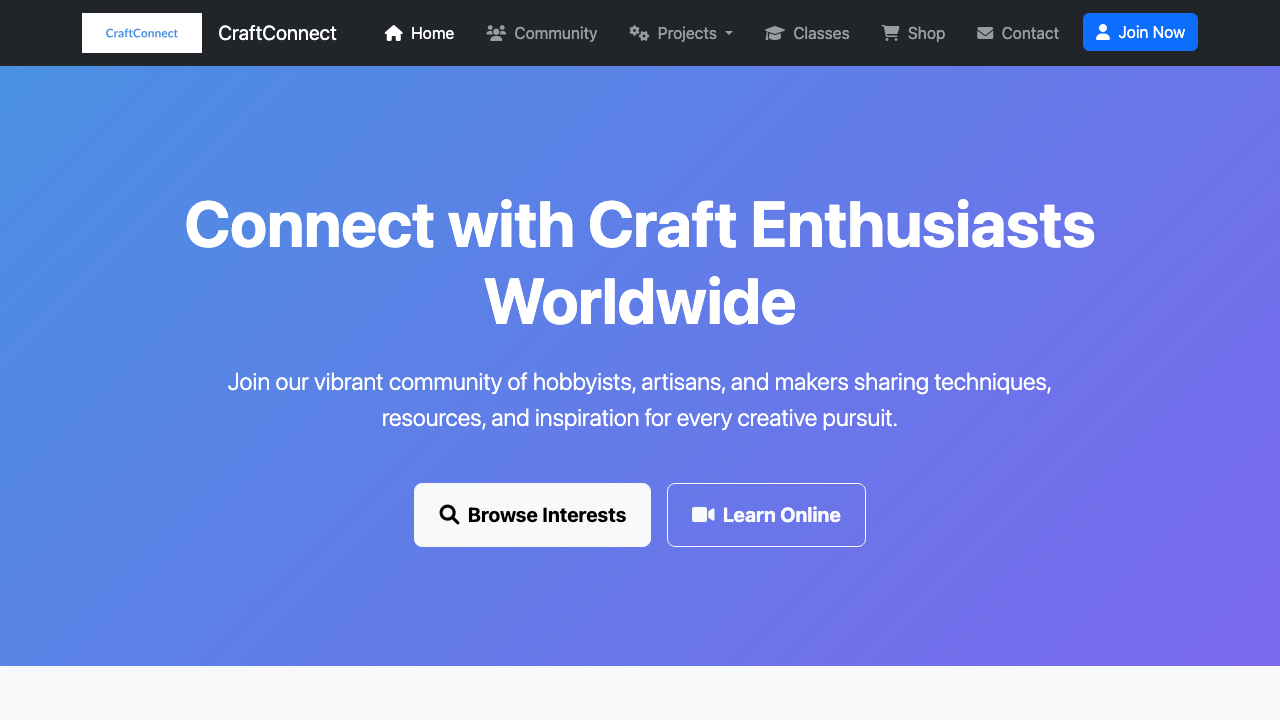Click the Browse Interests button
This screenshot has height=720, width=1280.
(x=532, y=515)
